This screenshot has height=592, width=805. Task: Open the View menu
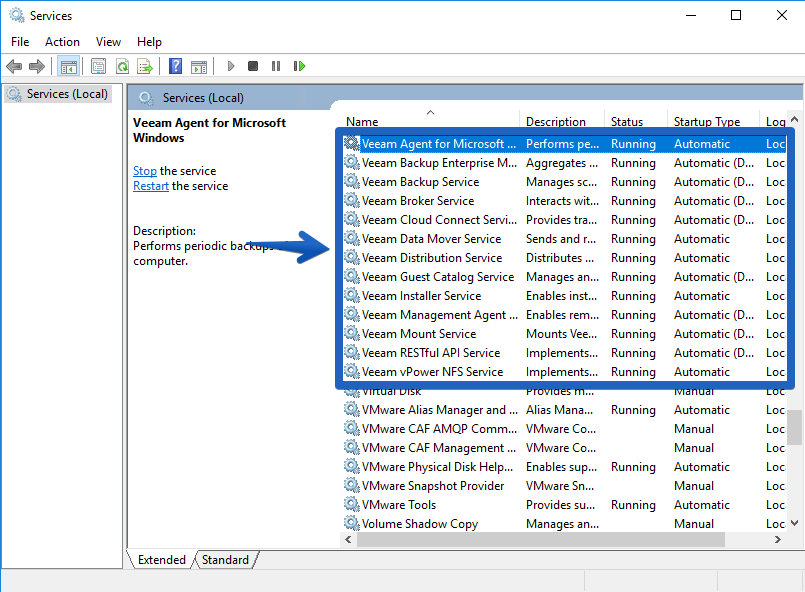click(108, 42)
